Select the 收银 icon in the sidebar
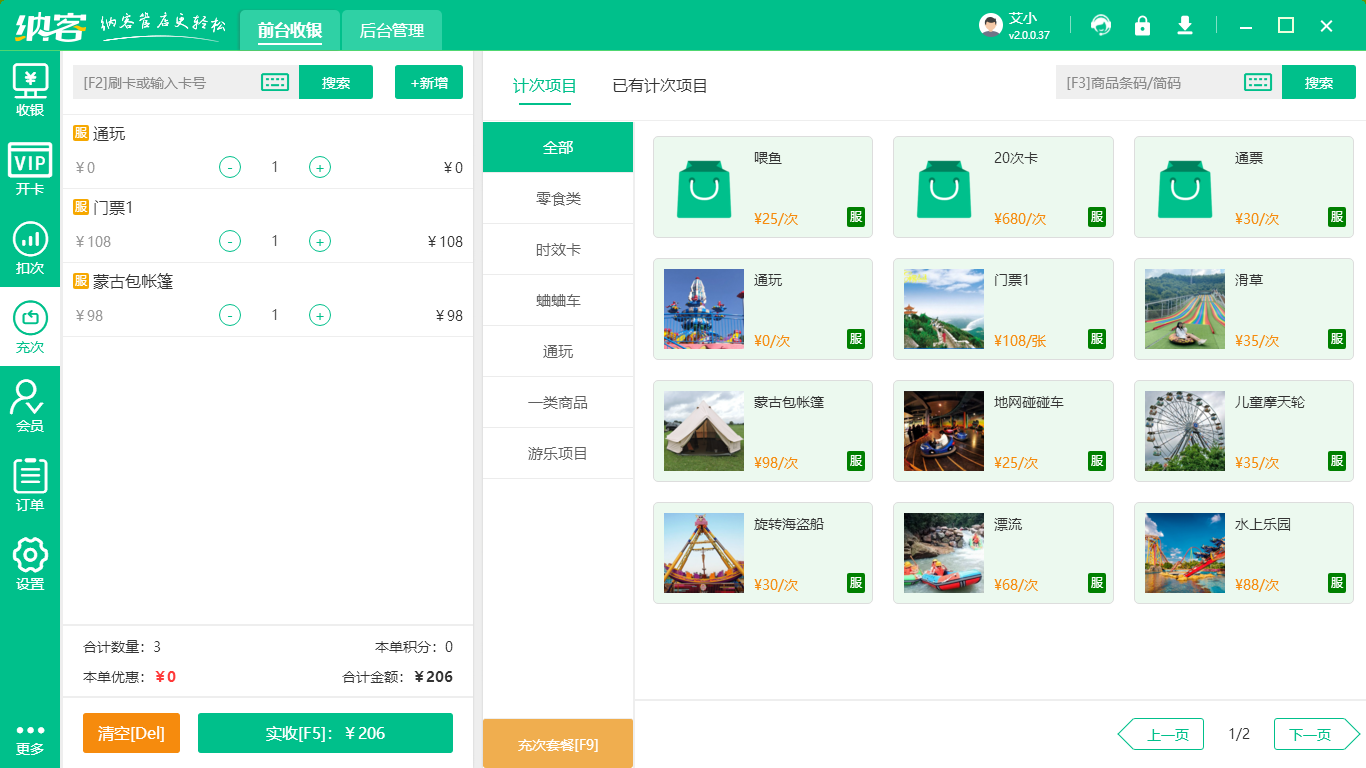The image size is (1366, 768). coord(29,90)
